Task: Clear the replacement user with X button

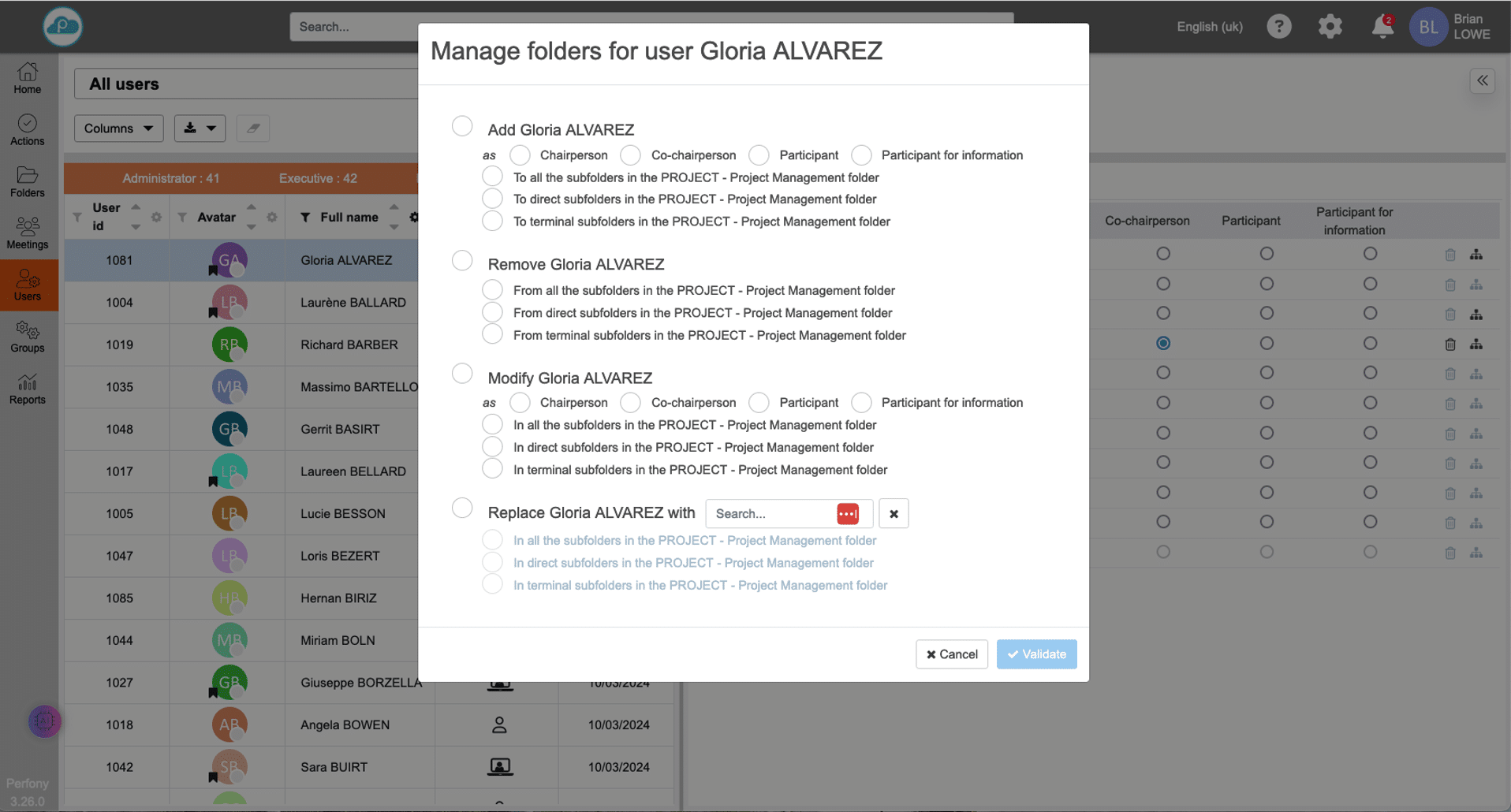Action: [x=894, y=514]
